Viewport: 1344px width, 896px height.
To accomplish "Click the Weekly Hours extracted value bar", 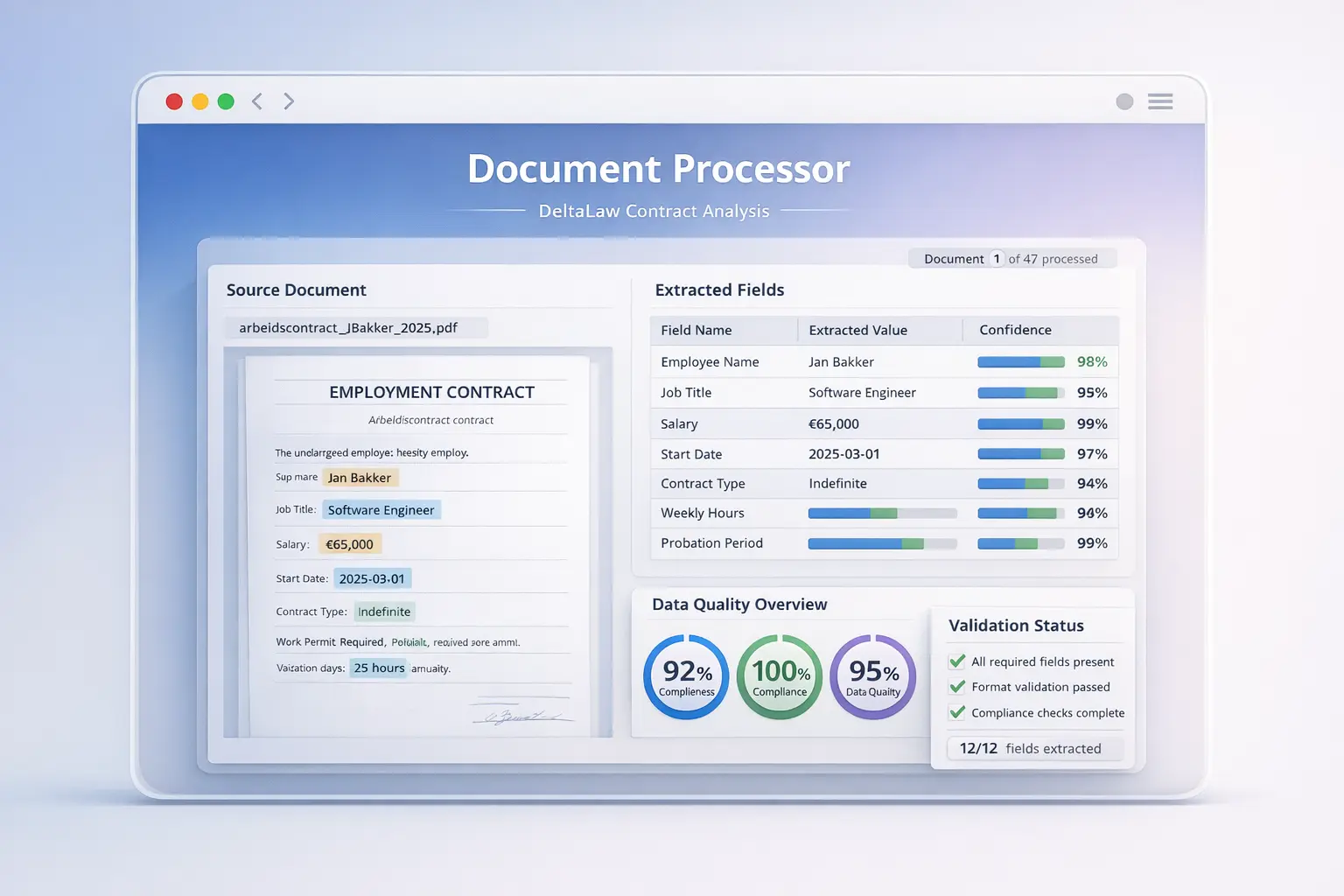I will click(x=882, y=514).
